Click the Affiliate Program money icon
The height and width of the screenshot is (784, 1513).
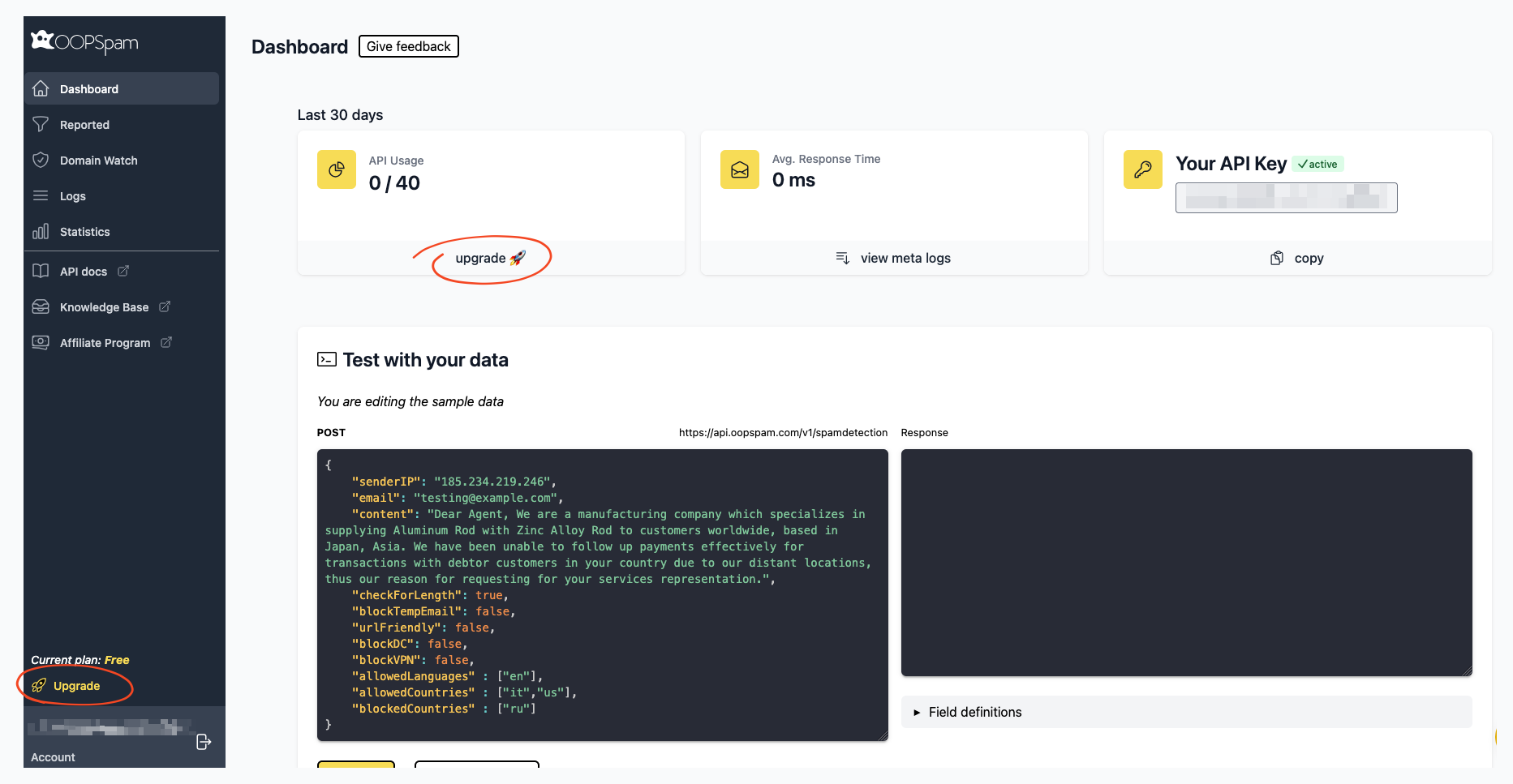tap(41, 342)
